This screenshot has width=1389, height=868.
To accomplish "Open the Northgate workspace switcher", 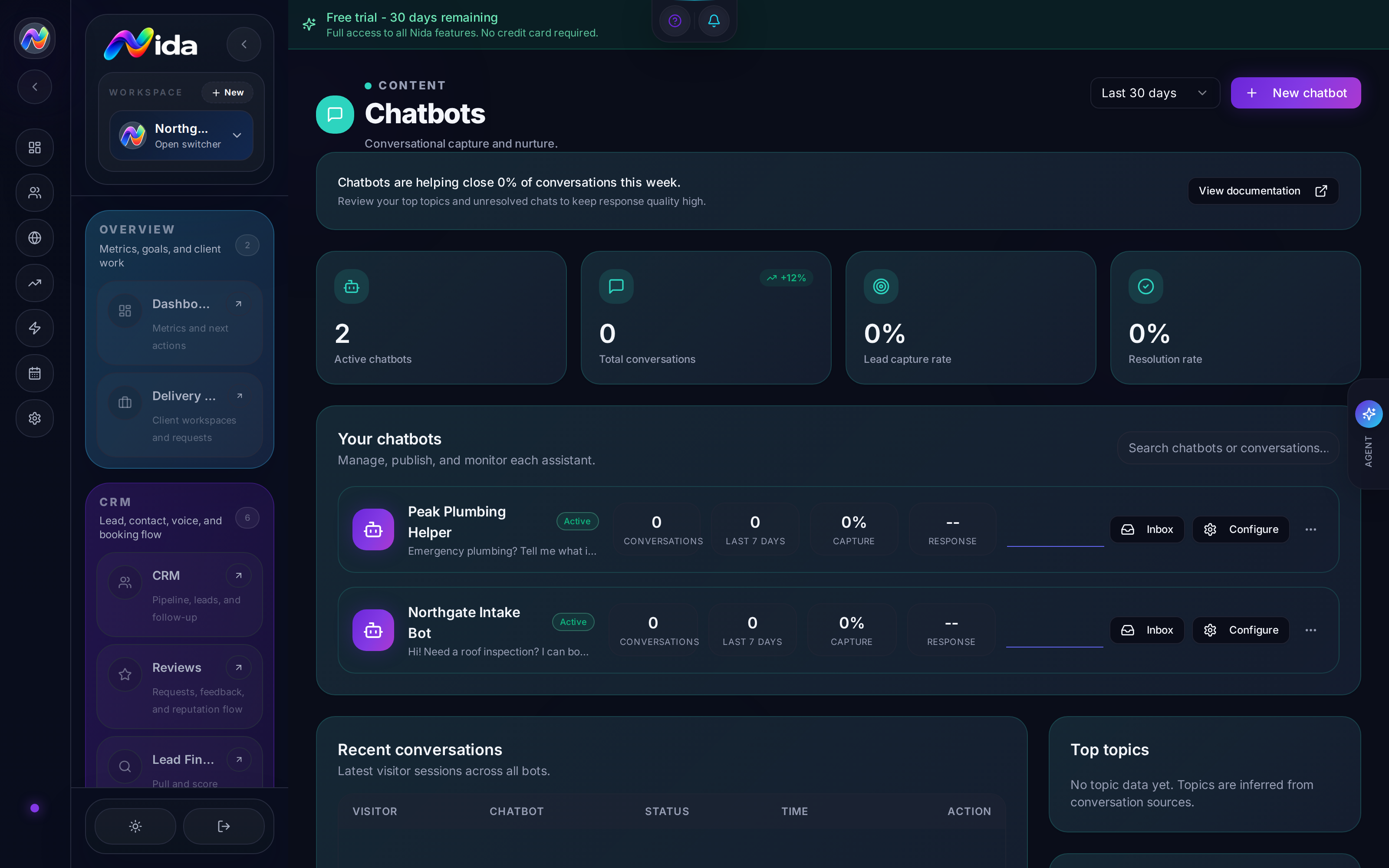I will tap(181, 135).
